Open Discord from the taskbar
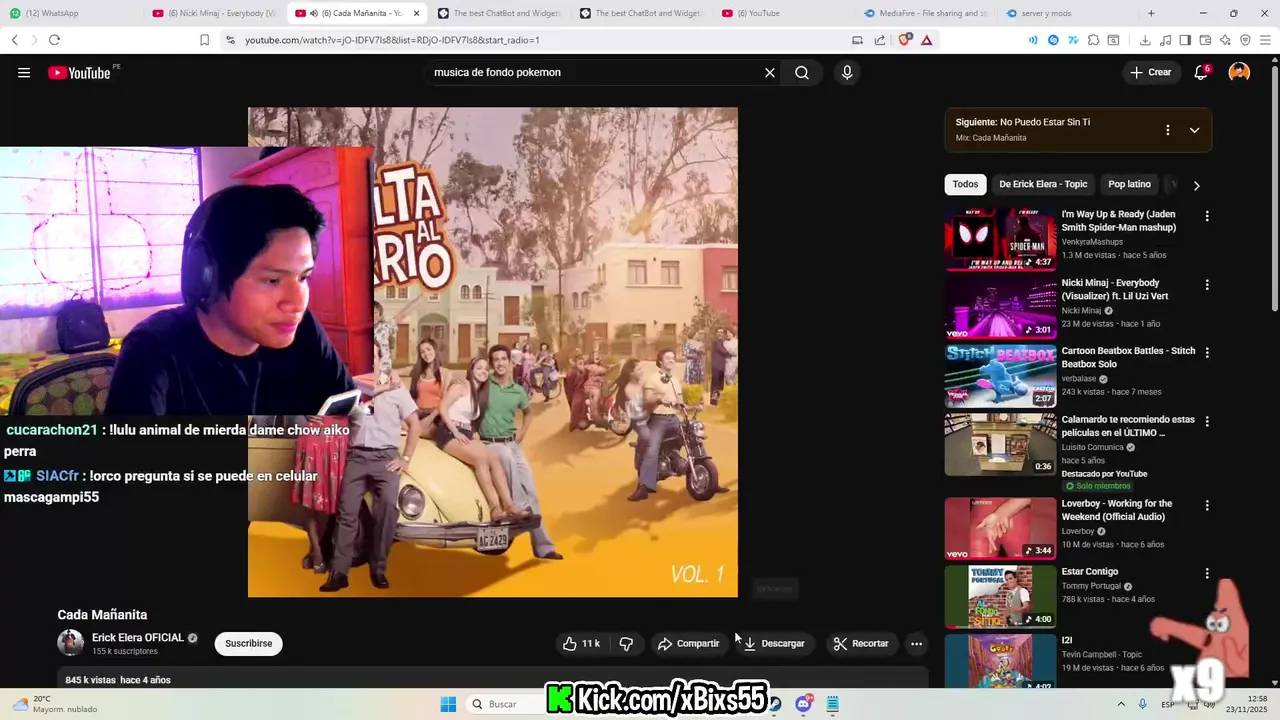Screen dimensions: 1280x720 click(803, 704)
